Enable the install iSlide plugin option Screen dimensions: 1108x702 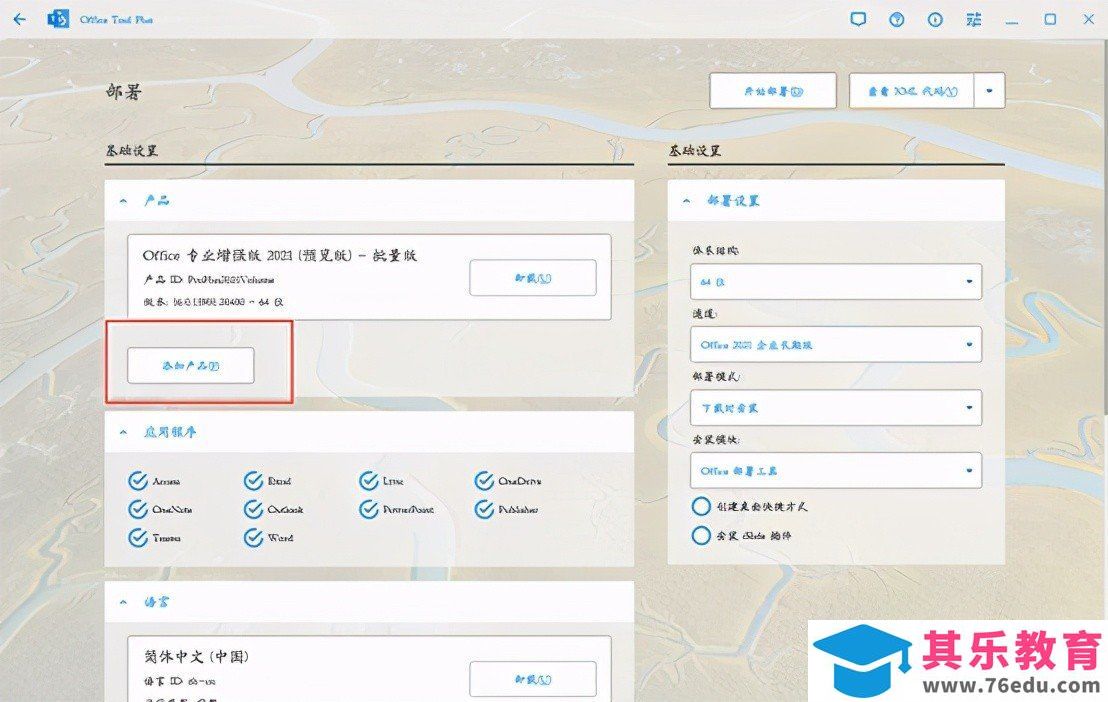pos(701,535)
